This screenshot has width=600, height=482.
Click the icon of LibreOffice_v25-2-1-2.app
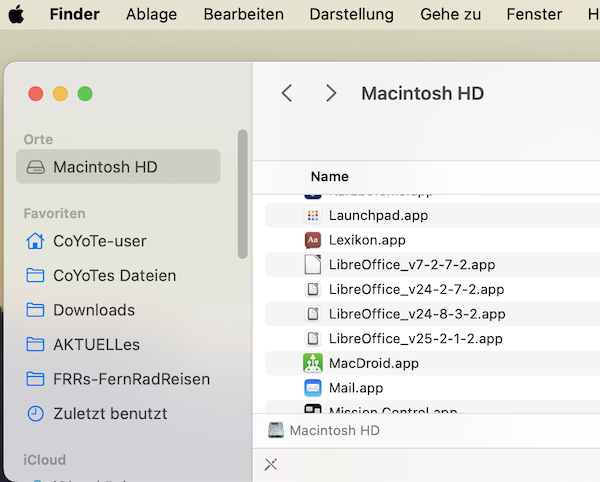tap(313, 339)
